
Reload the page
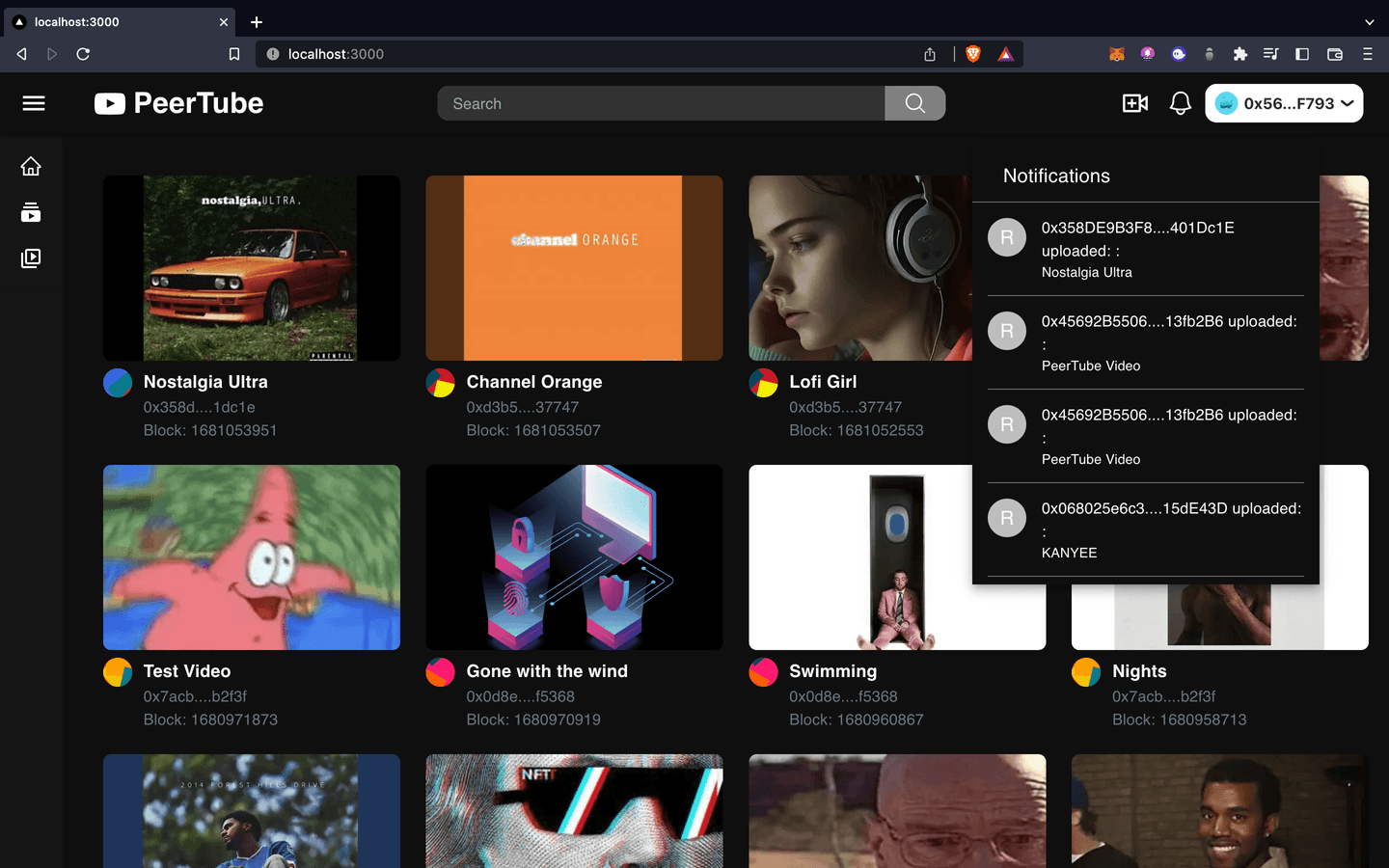[x=83, y=54]
